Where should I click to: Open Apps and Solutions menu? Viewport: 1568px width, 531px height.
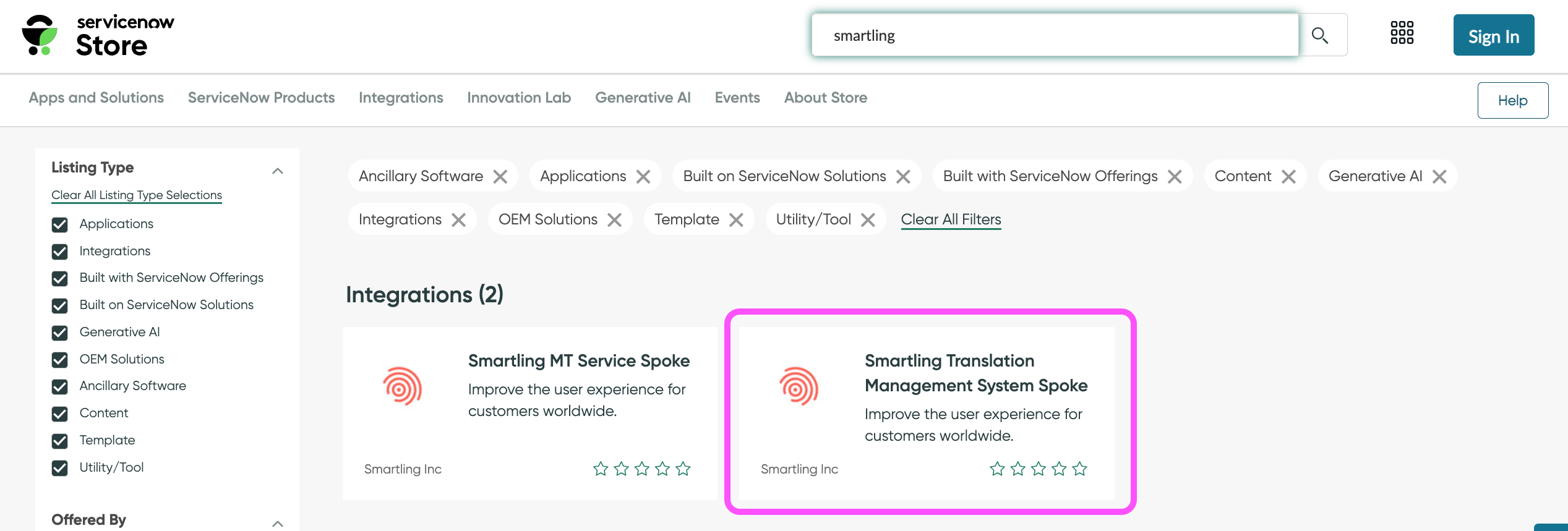click(96, 98)
